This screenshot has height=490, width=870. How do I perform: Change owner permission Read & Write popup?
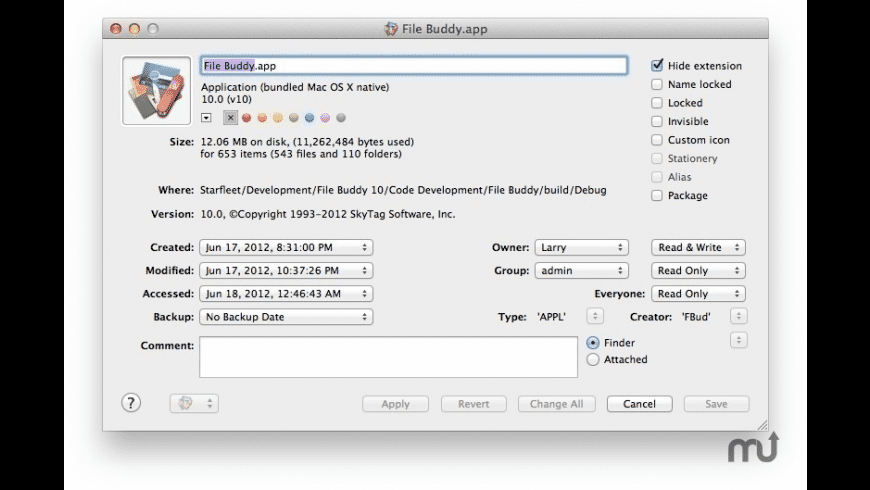point(699,247)
